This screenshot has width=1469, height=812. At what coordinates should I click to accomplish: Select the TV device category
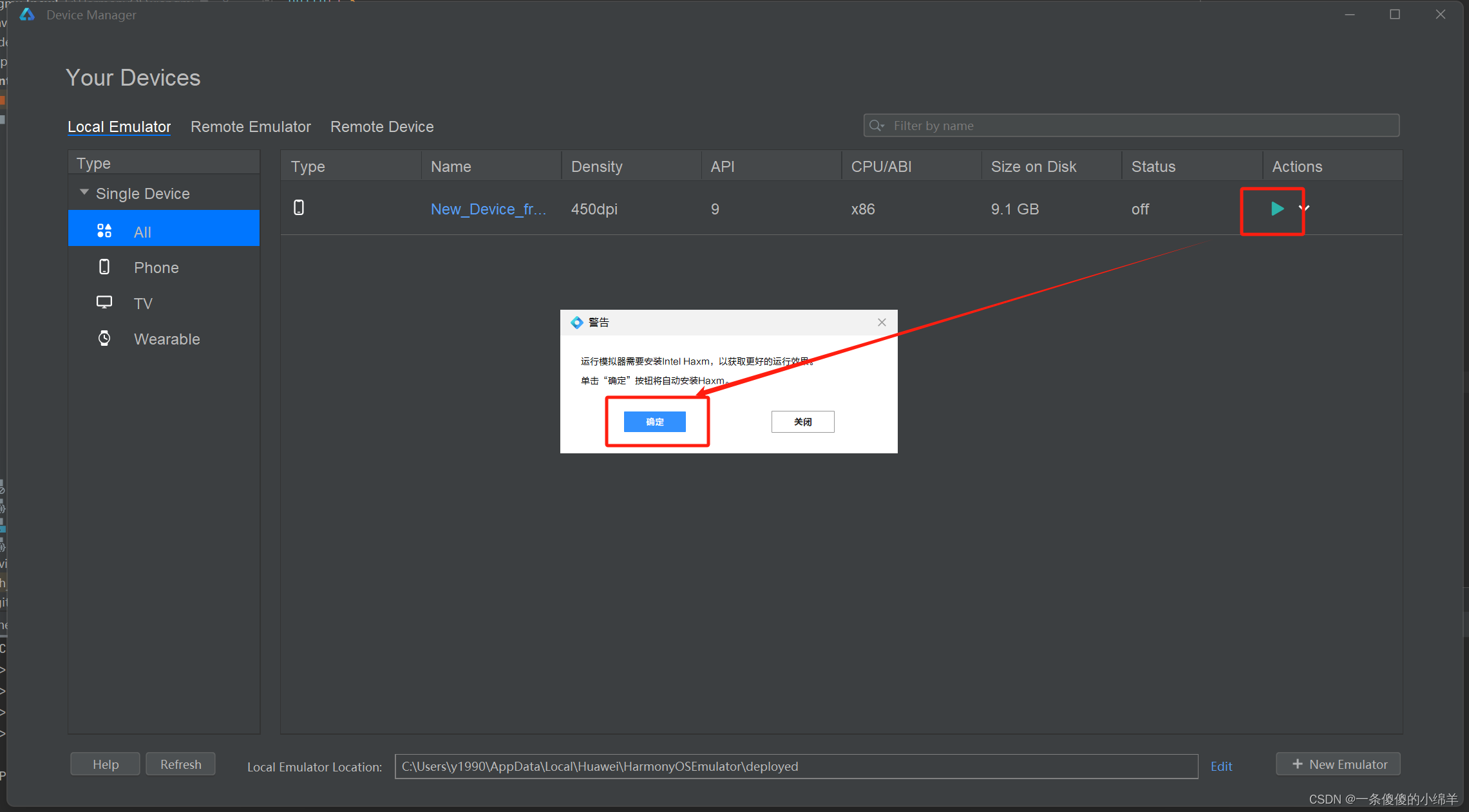pos(164,303)
